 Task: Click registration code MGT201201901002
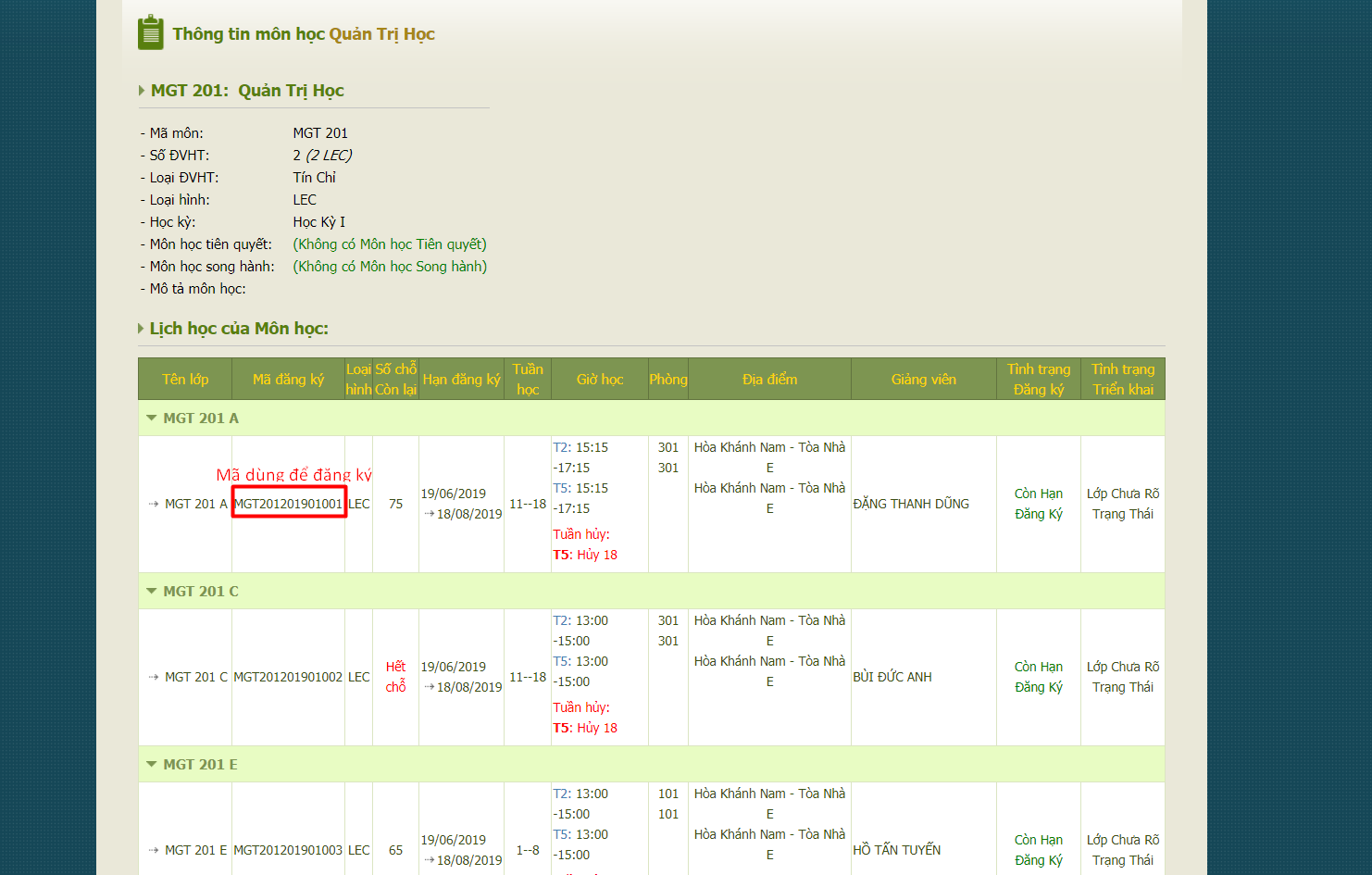click(288, 677)
